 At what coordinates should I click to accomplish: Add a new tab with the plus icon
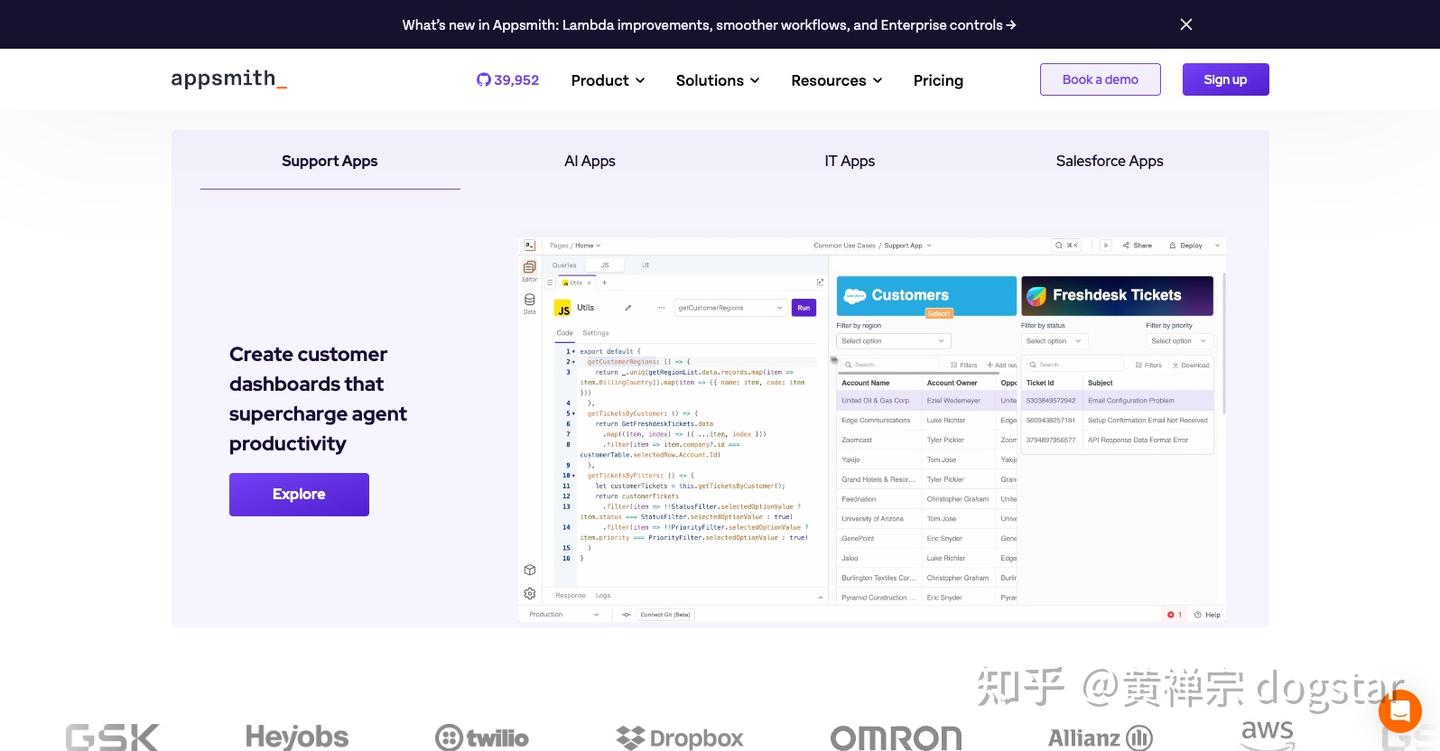coord(604,283)
